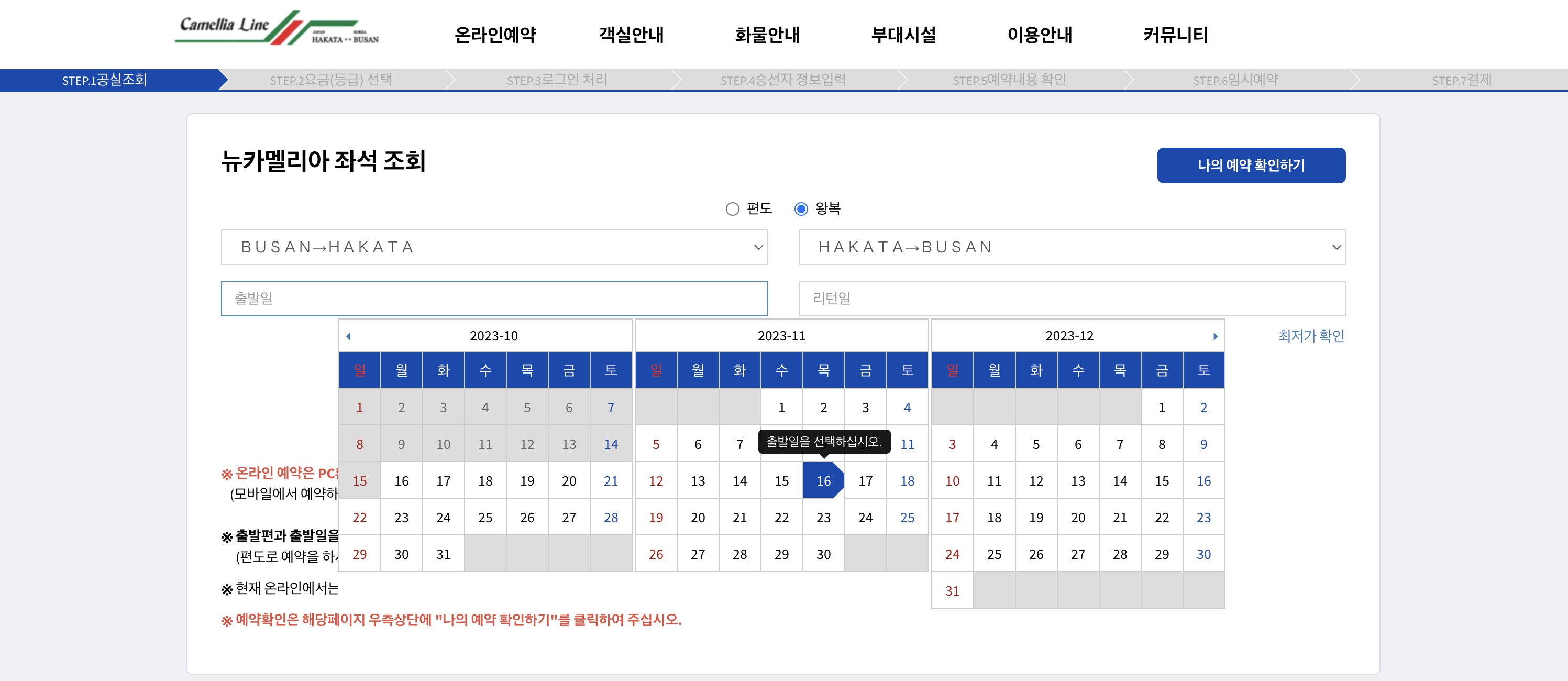Click STEP.1 공실조회 step tab
Screen dimensions: 1568x681
pos(105,80)
